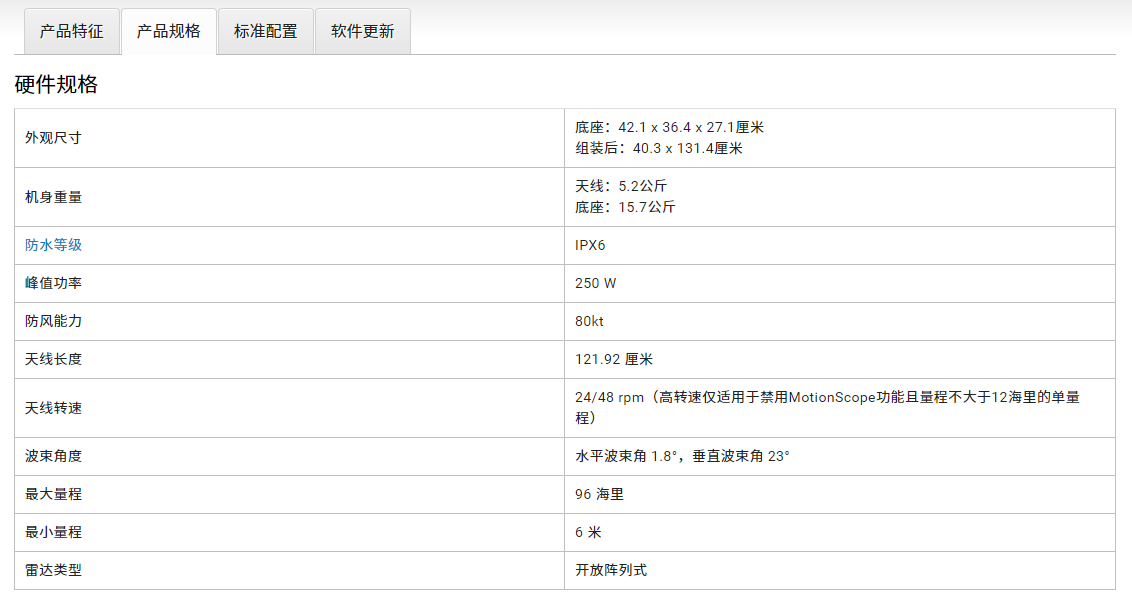1132x608 pixels.
Task: Switch to the 产品特征 tab
Action: [x=71, y=31]
